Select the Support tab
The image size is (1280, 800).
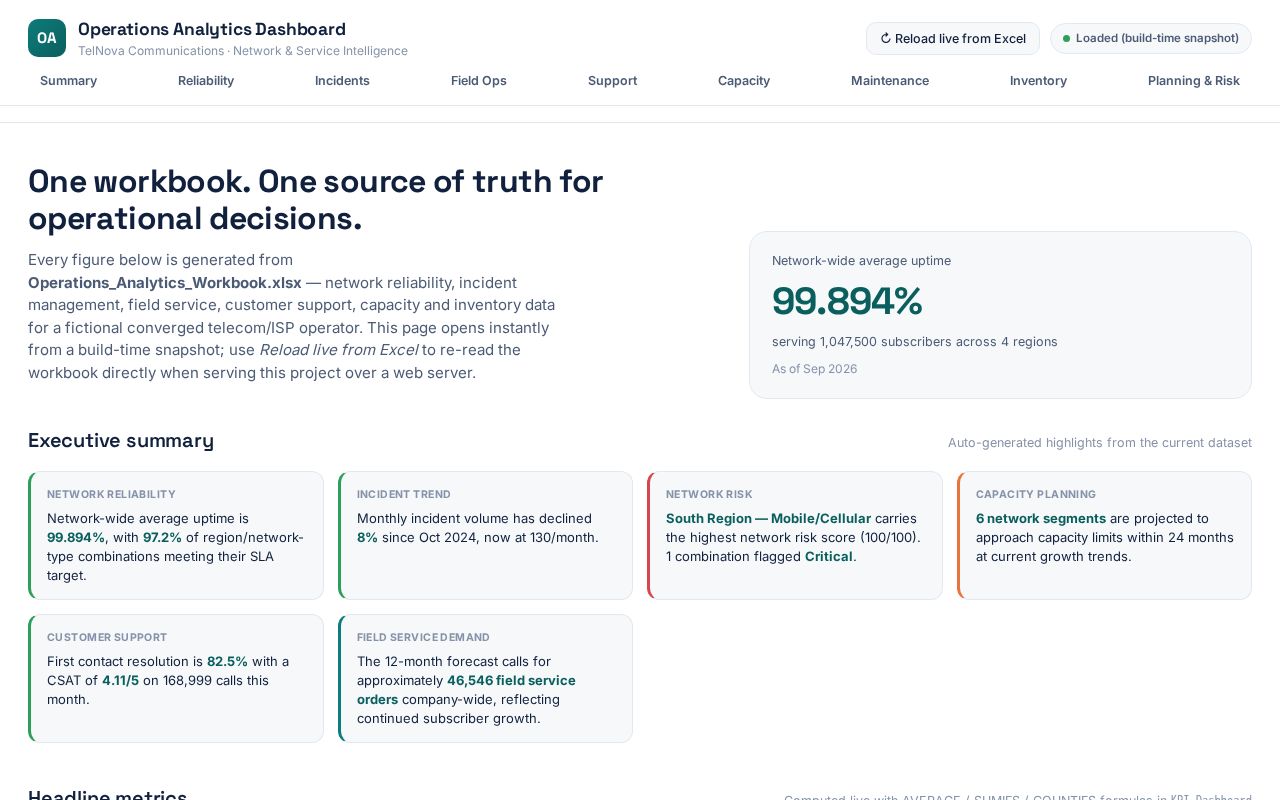click(x=612, y=81)
